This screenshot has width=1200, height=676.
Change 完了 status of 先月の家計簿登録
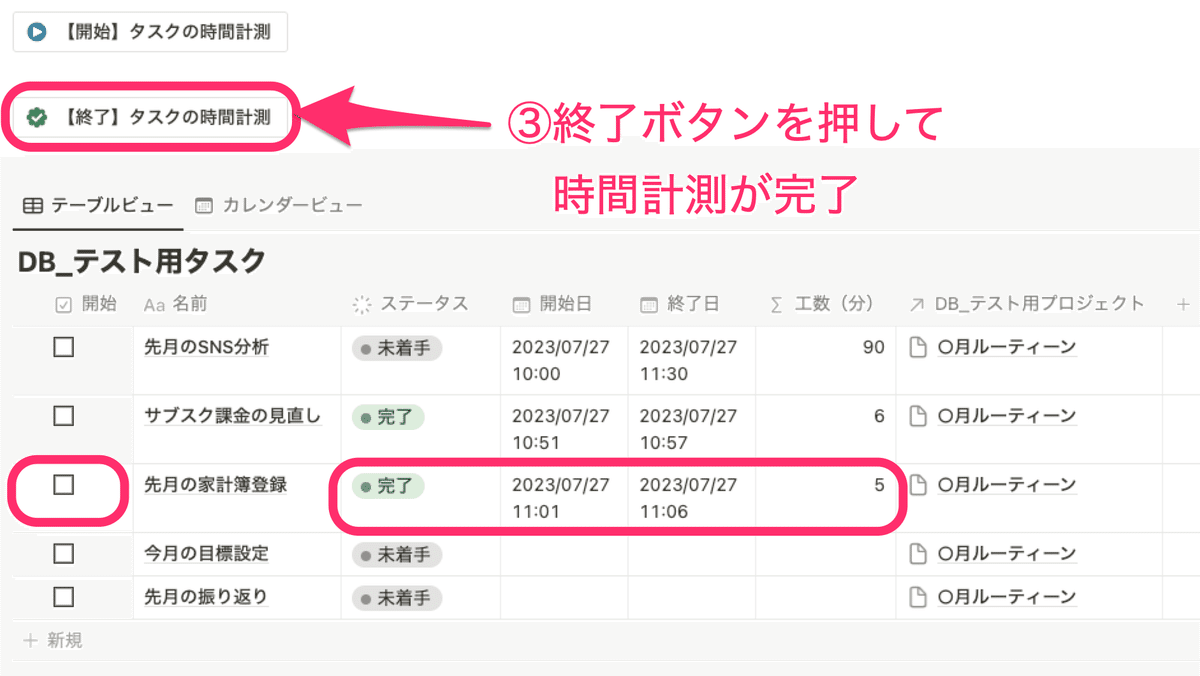pos(388,486)
